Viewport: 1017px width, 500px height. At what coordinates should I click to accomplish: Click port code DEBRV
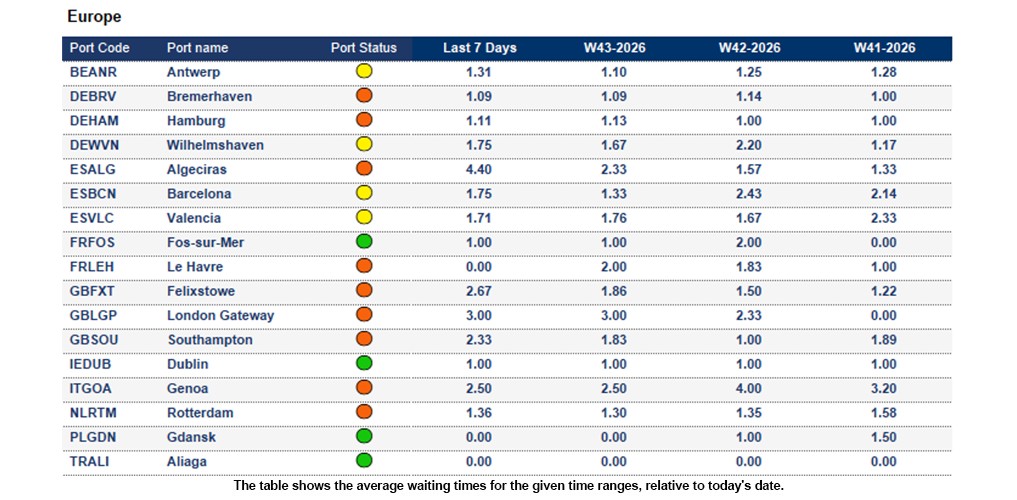pos(93,97)
